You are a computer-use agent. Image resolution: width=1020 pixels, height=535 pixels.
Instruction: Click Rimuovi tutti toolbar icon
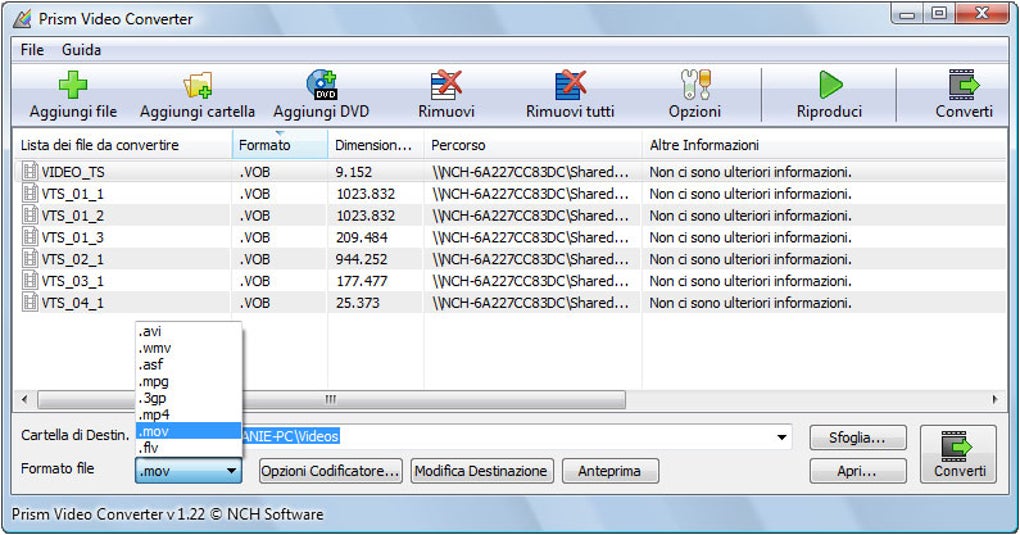570,85
